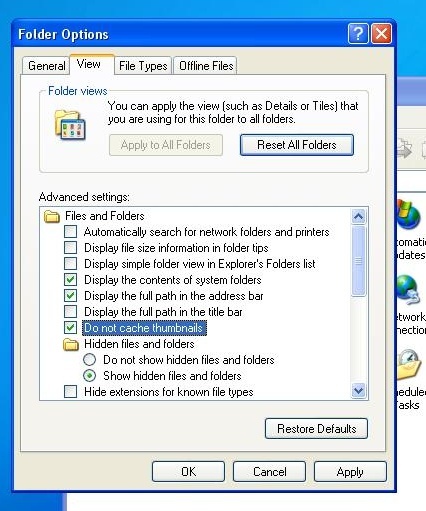
Task: Enable Hide extensions for known file types
Action: click(x=70, y=392)
